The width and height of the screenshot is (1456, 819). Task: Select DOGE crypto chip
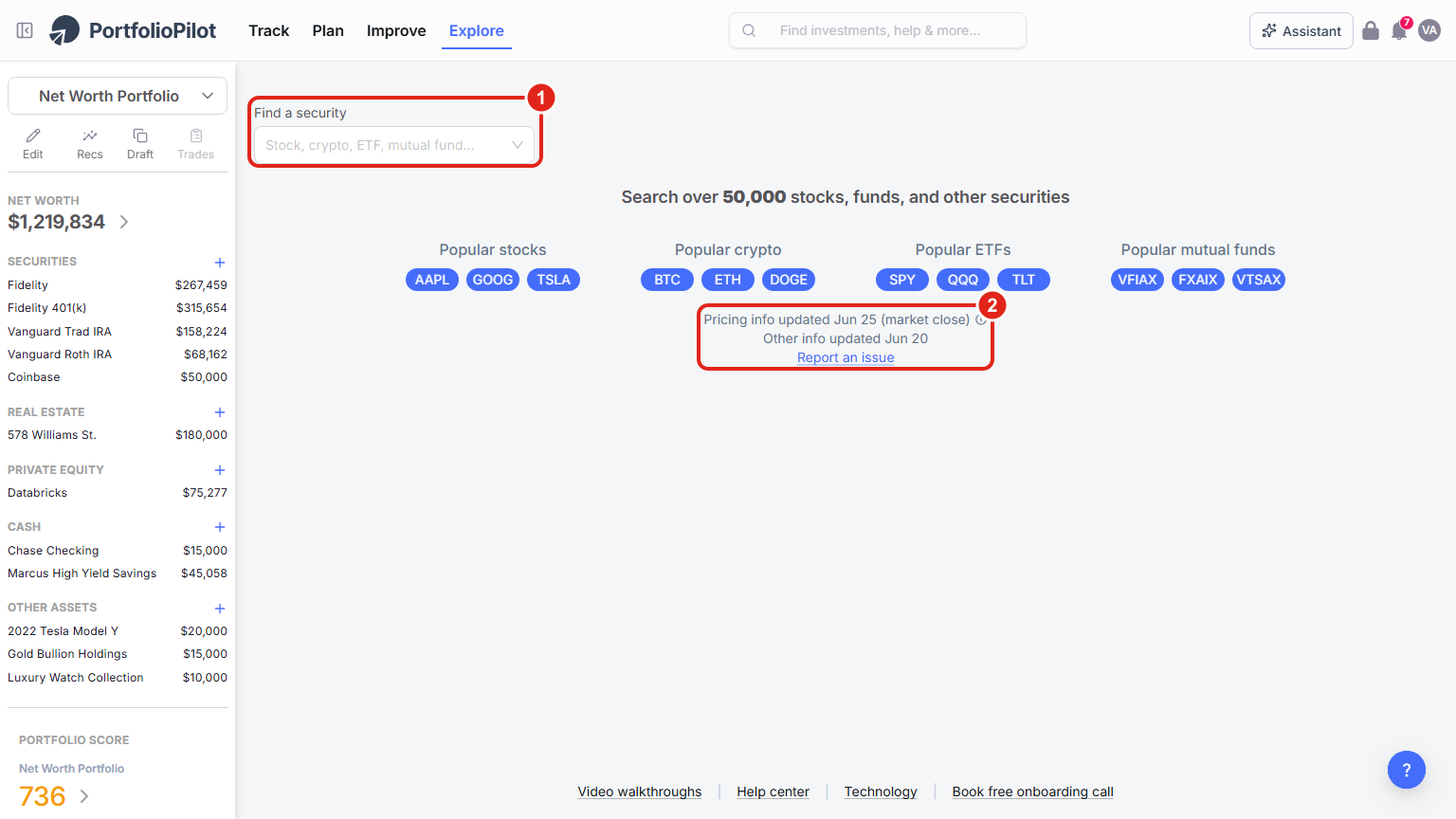coord(789,280)
